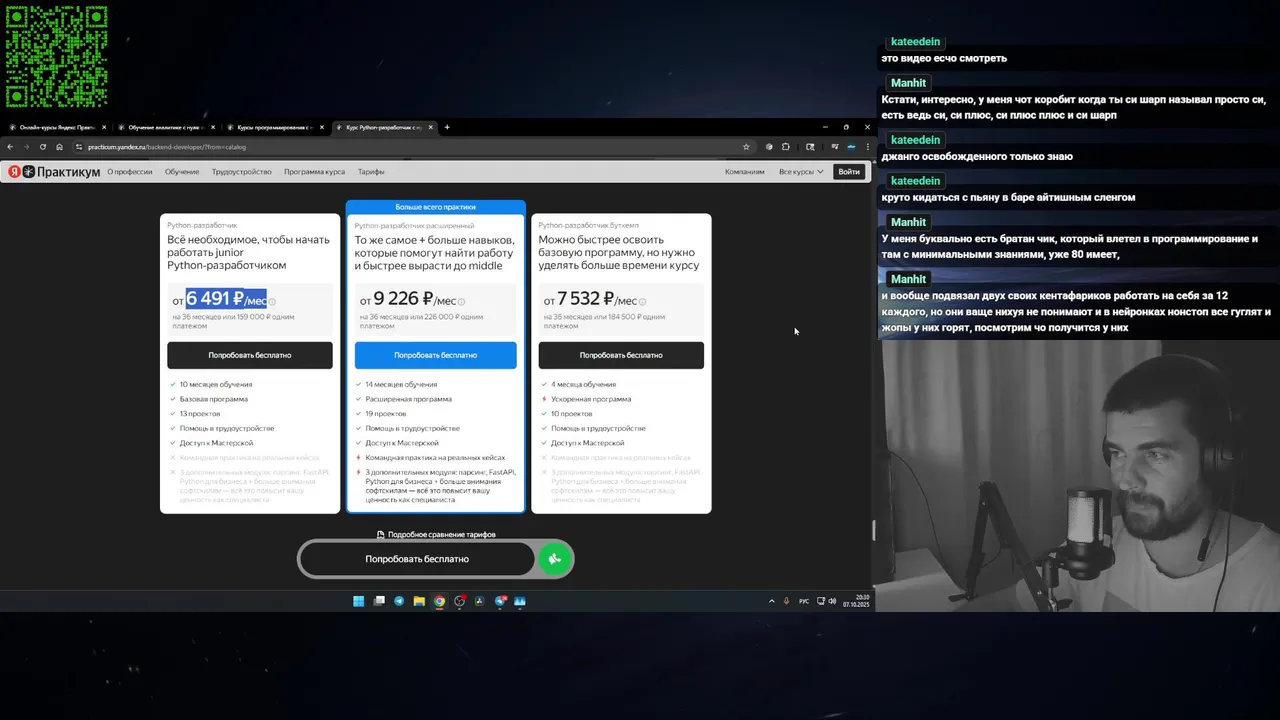Bookmark this page with the star icon
This screenshot has height=720, width=1280.
[746, 147]
